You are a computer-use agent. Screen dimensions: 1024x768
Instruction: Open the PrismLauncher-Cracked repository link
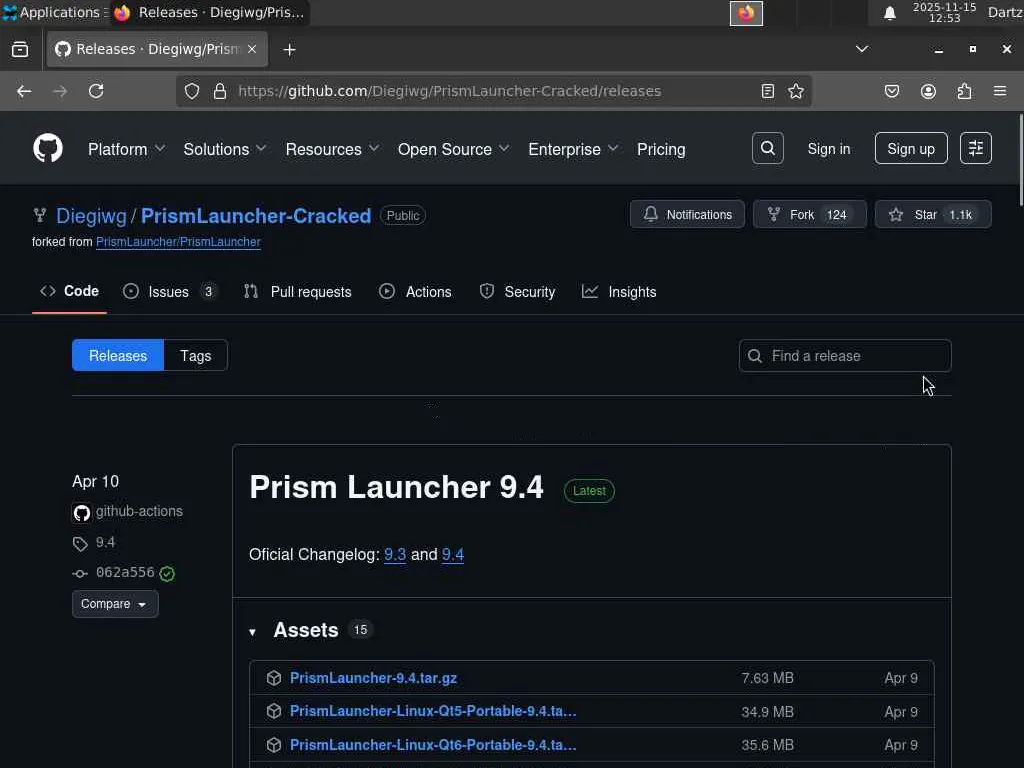point(256,216)
